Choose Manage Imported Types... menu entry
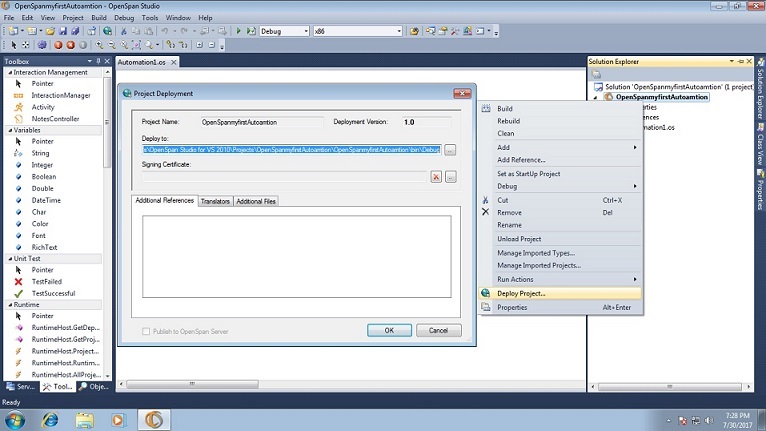 560,253
